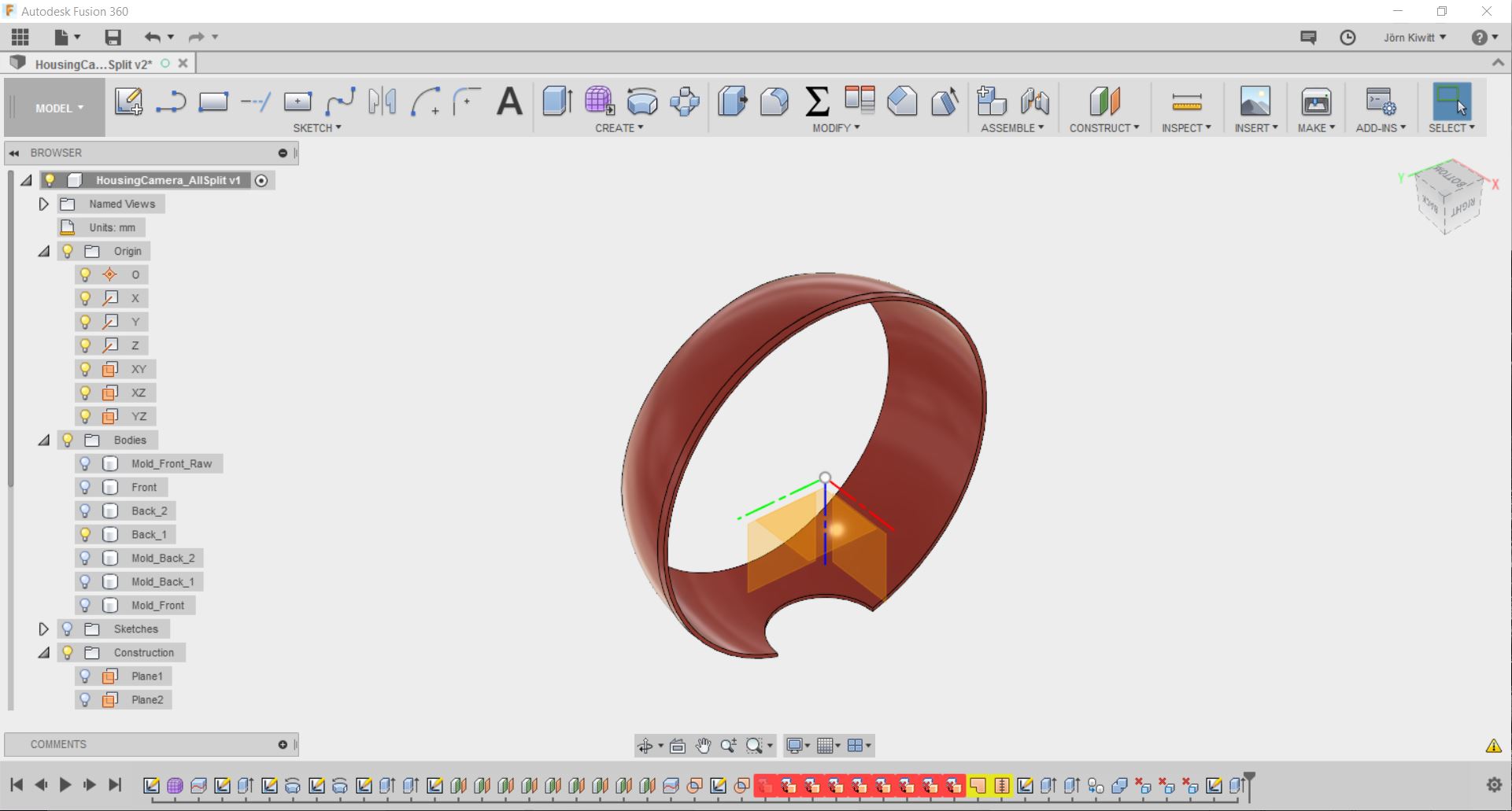Viewport: 1512px width, 811px height.
Task: Select the Joint tool
Action: coord(1034,101)
